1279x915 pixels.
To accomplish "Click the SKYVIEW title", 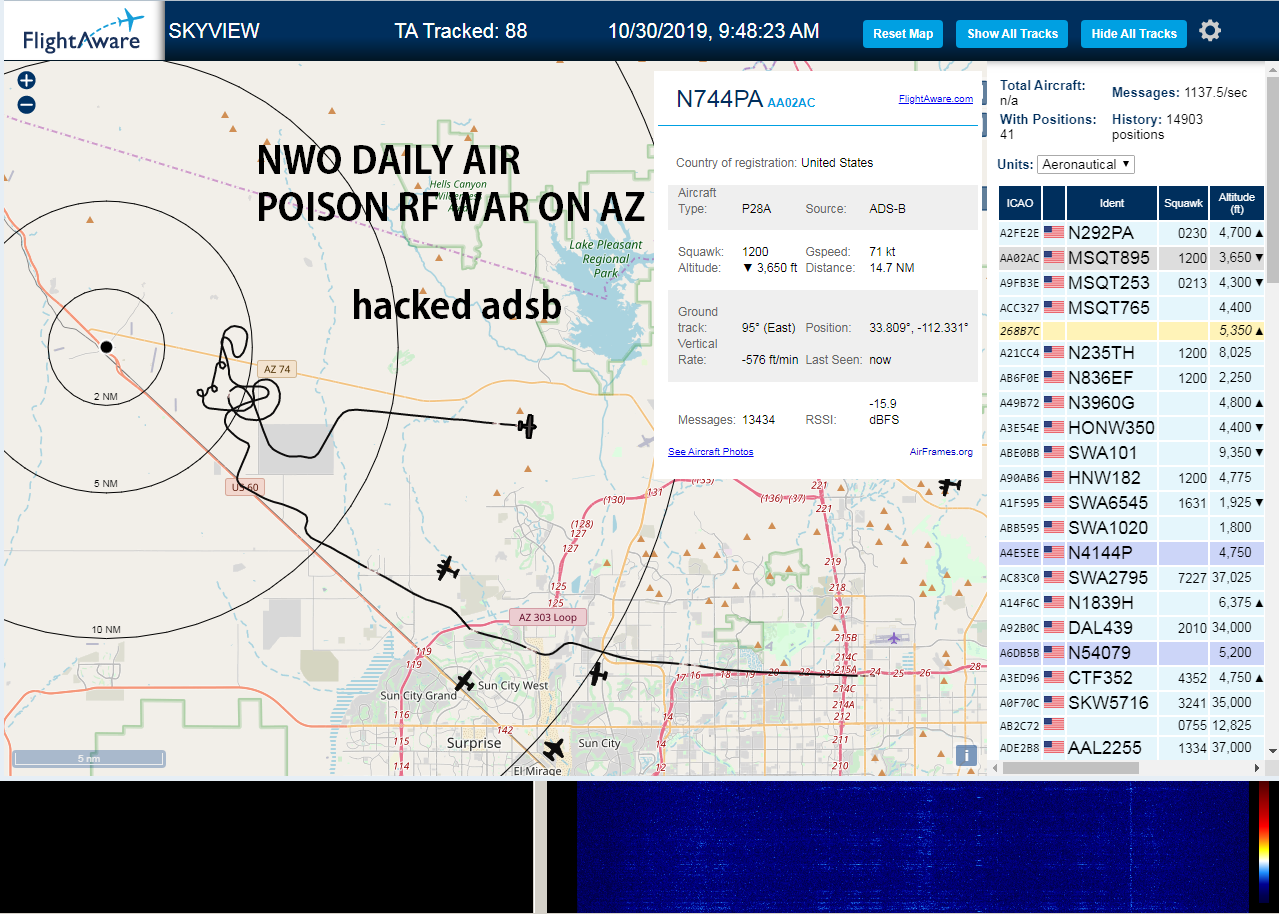I will tap(214, 31).
